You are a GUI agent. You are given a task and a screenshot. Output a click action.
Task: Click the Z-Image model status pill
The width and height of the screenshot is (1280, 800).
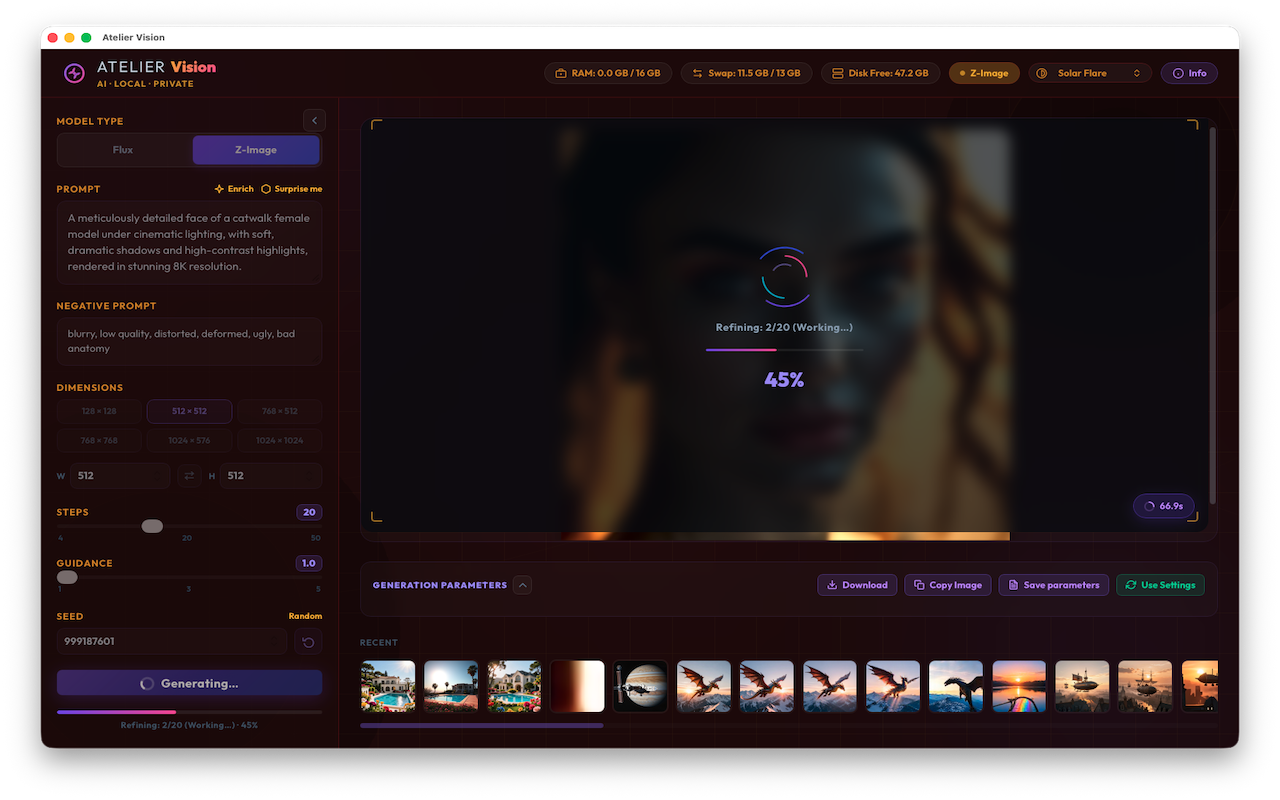point(984,73)
